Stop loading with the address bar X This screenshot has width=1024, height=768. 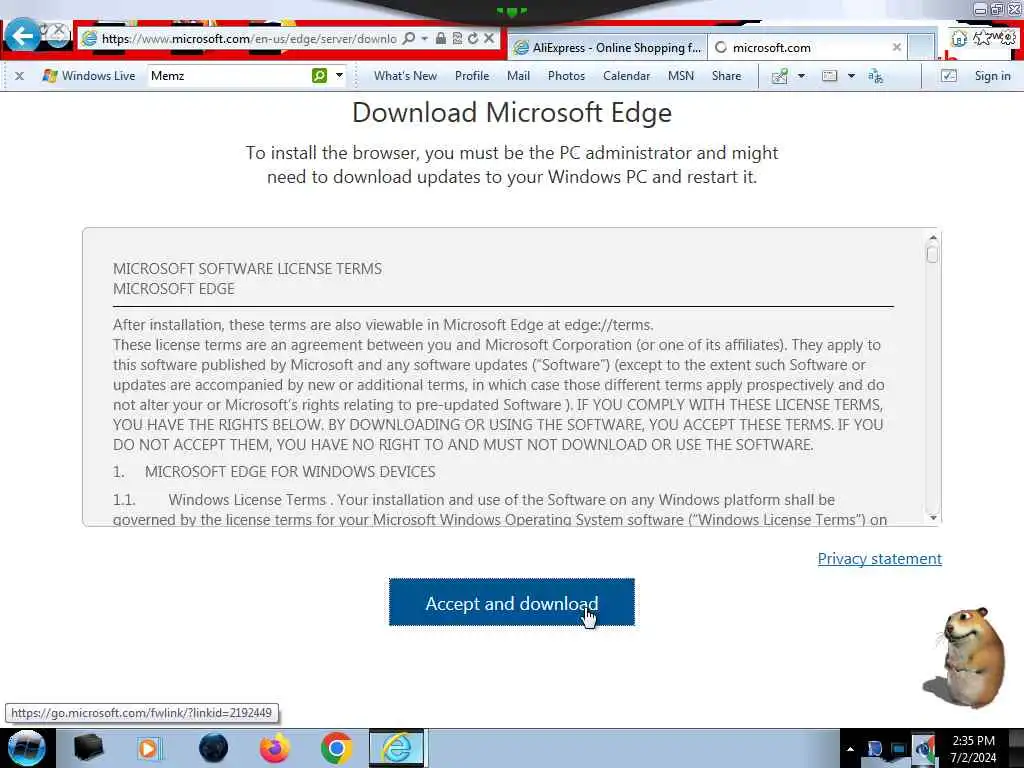pyautogui.click(x=488, y=39)
